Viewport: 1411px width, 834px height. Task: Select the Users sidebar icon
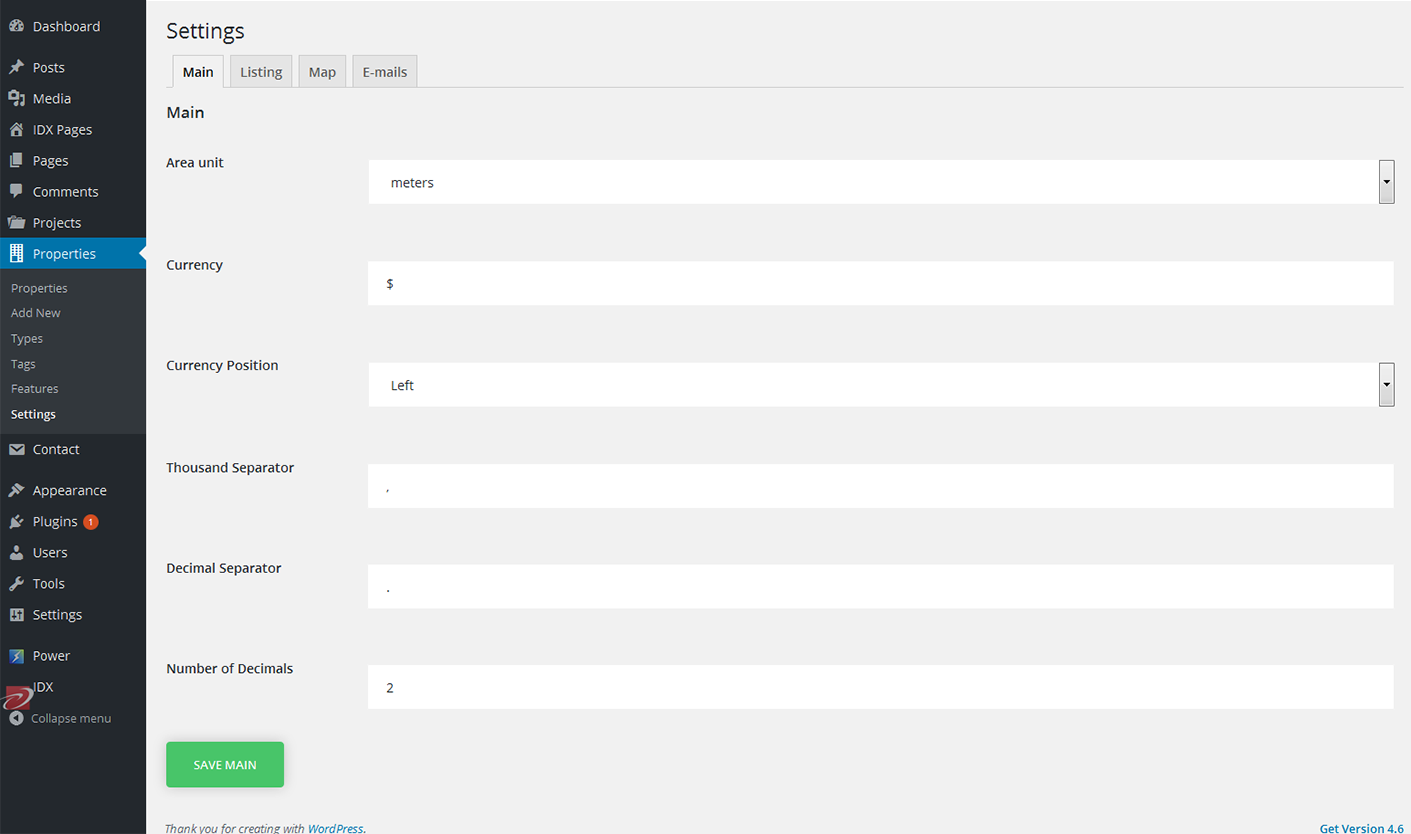pyautogui.click(x=17, y=552)
